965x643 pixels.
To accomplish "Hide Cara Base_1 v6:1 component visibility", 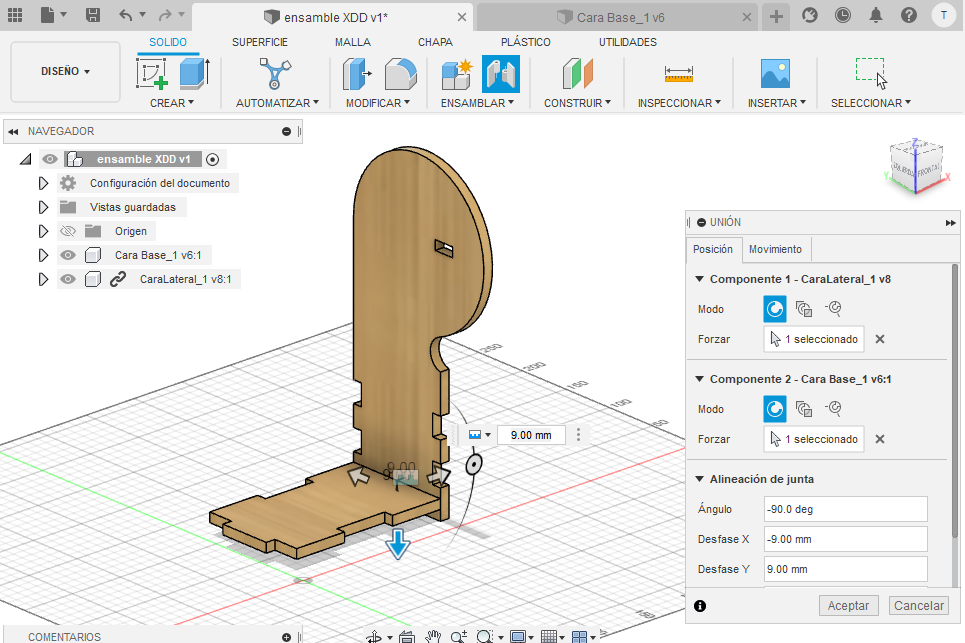I will (x=68, y=255).
